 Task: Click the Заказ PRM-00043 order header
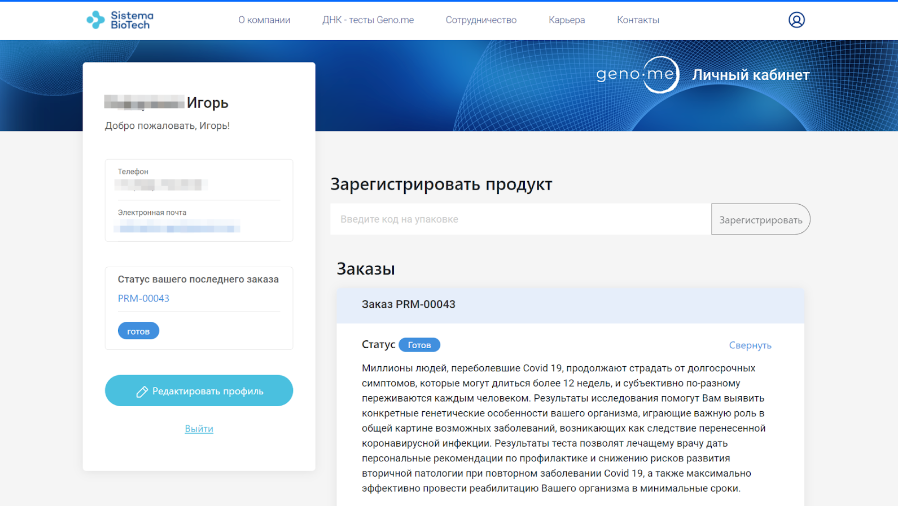point(570,305)
